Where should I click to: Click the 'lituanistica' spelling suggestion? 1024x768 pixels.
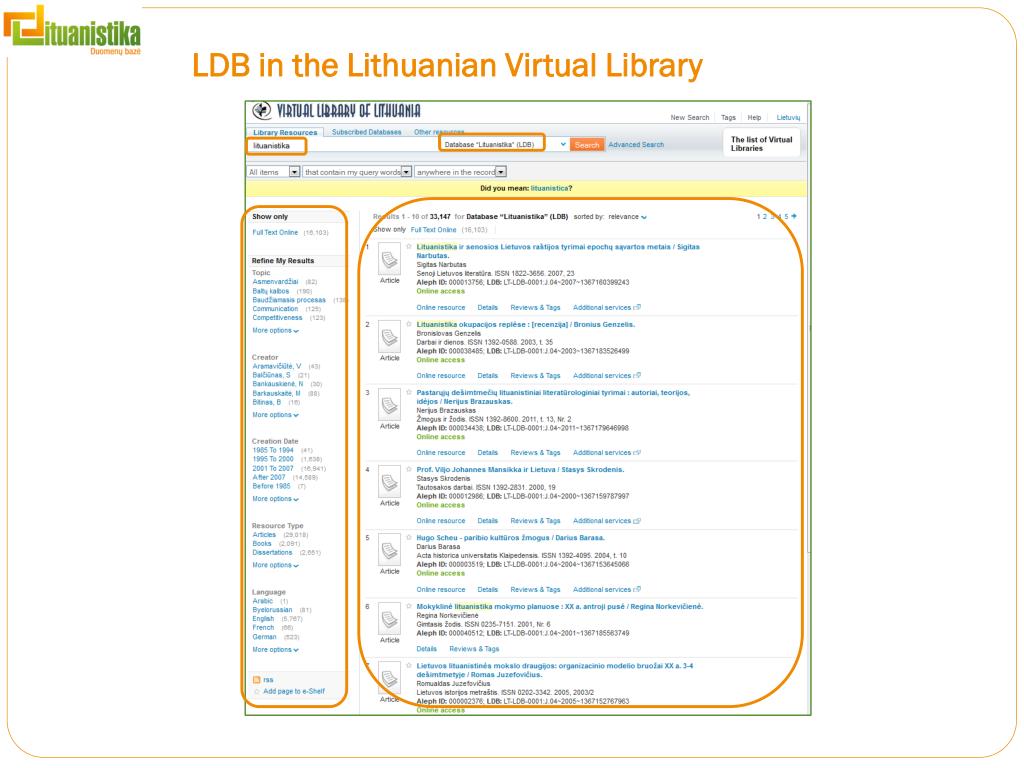tap(549, 189)
